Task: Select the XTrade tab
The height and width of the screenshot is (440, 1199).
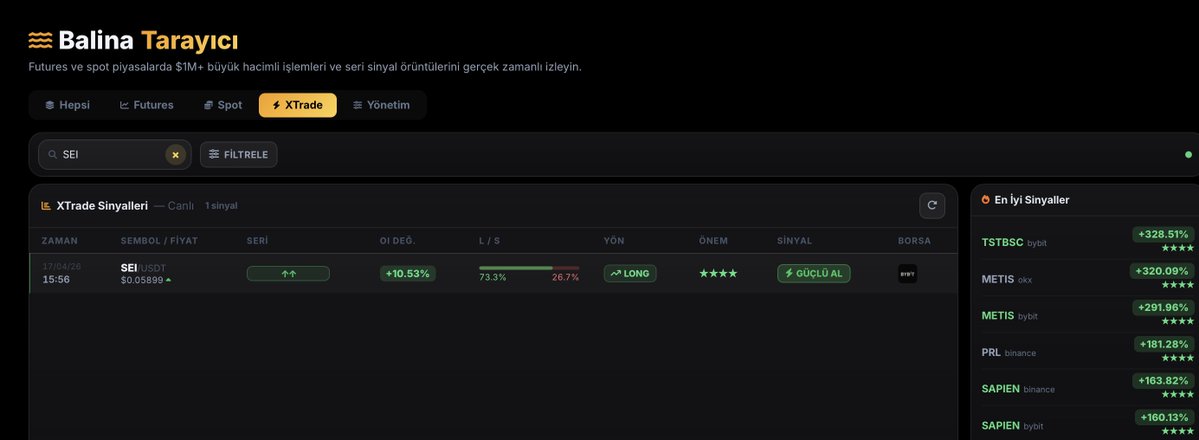Action: pos(297,105)
